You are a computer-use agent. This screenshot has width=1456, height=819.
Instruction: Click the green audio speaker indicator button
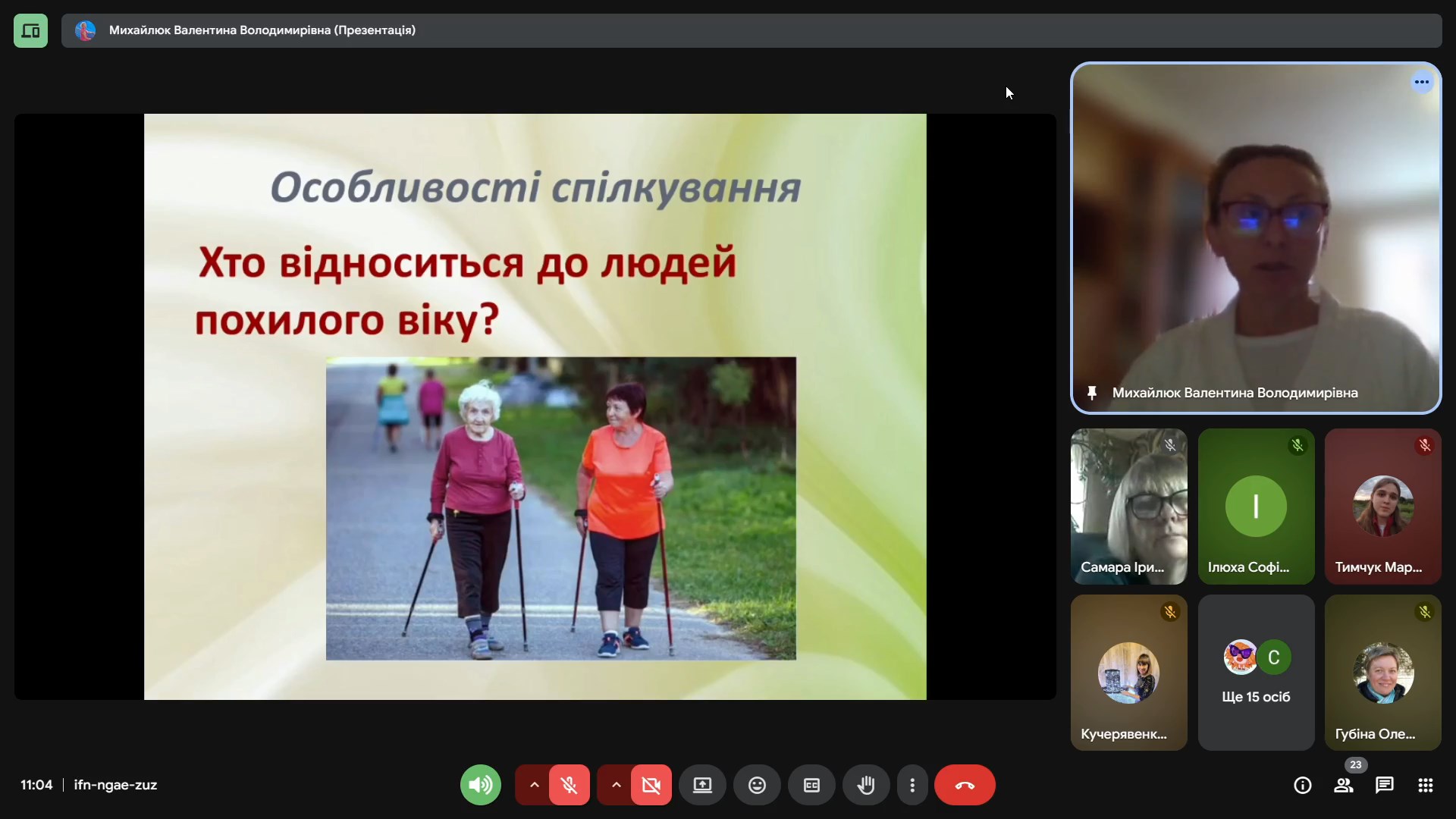click(x=481, y=785)
